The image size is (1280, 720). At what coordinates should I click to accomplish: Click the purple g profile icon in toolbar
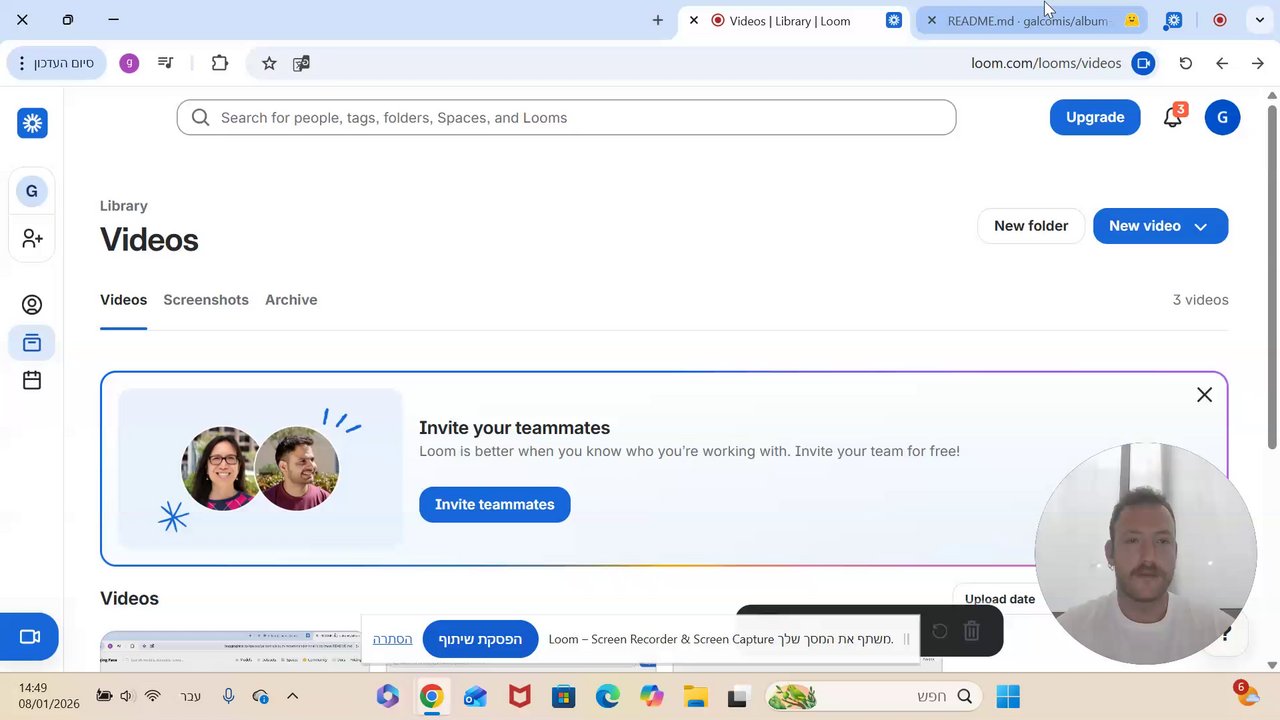[129, 63]
